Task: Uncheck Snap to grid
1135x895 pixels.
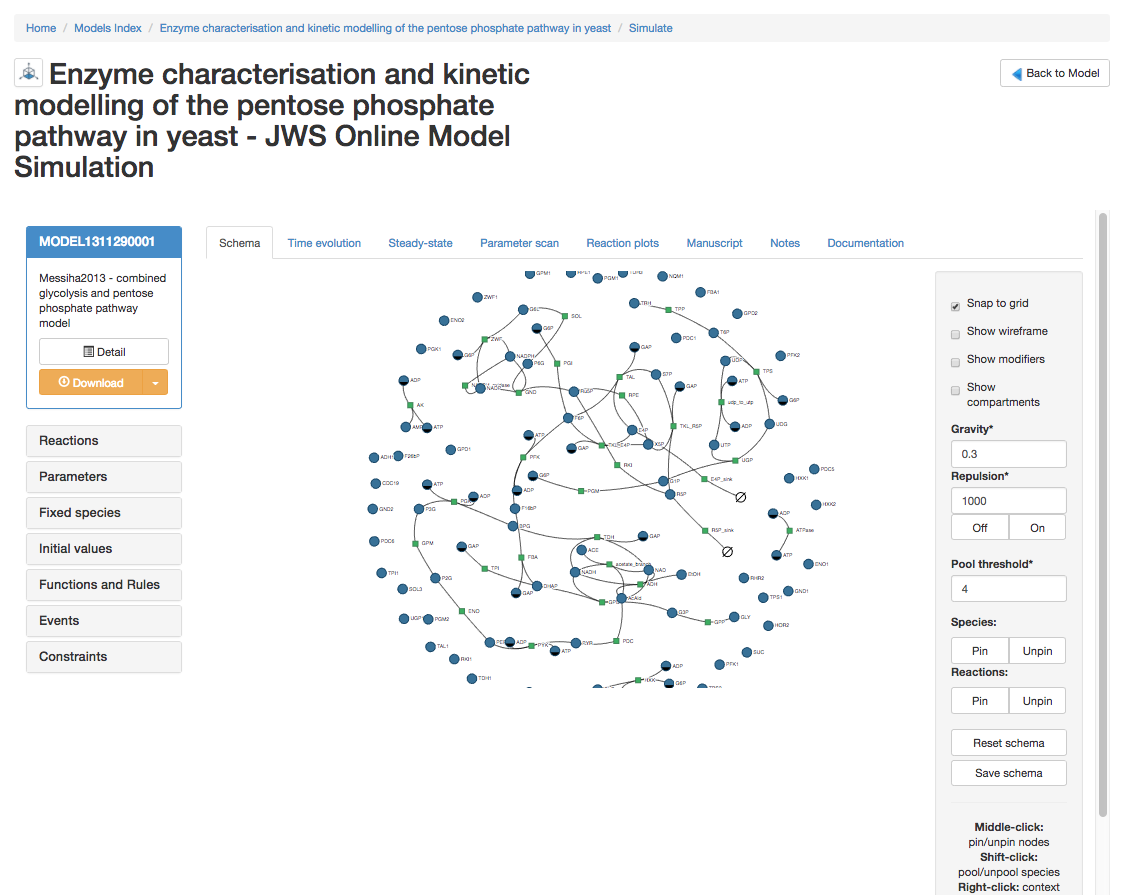Action: 955,304
